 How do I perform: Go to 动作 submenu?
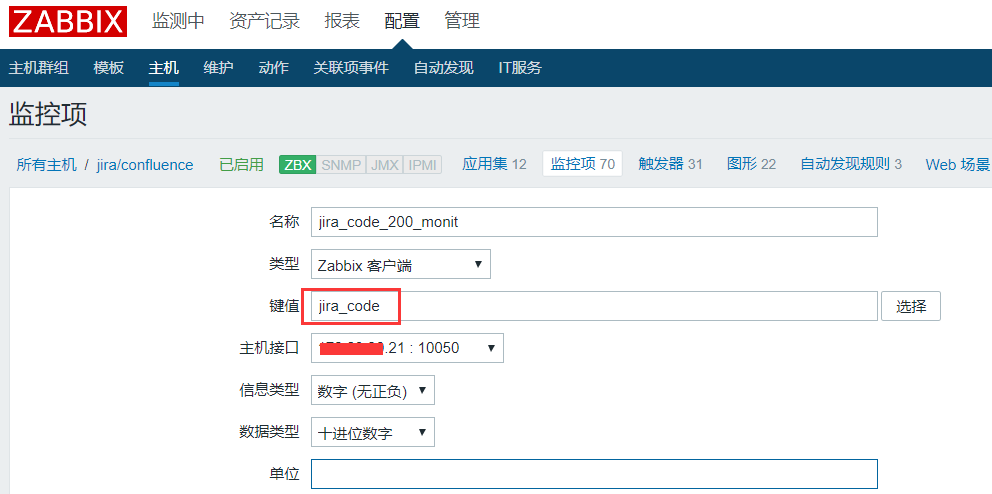click(x=274, y=68)
